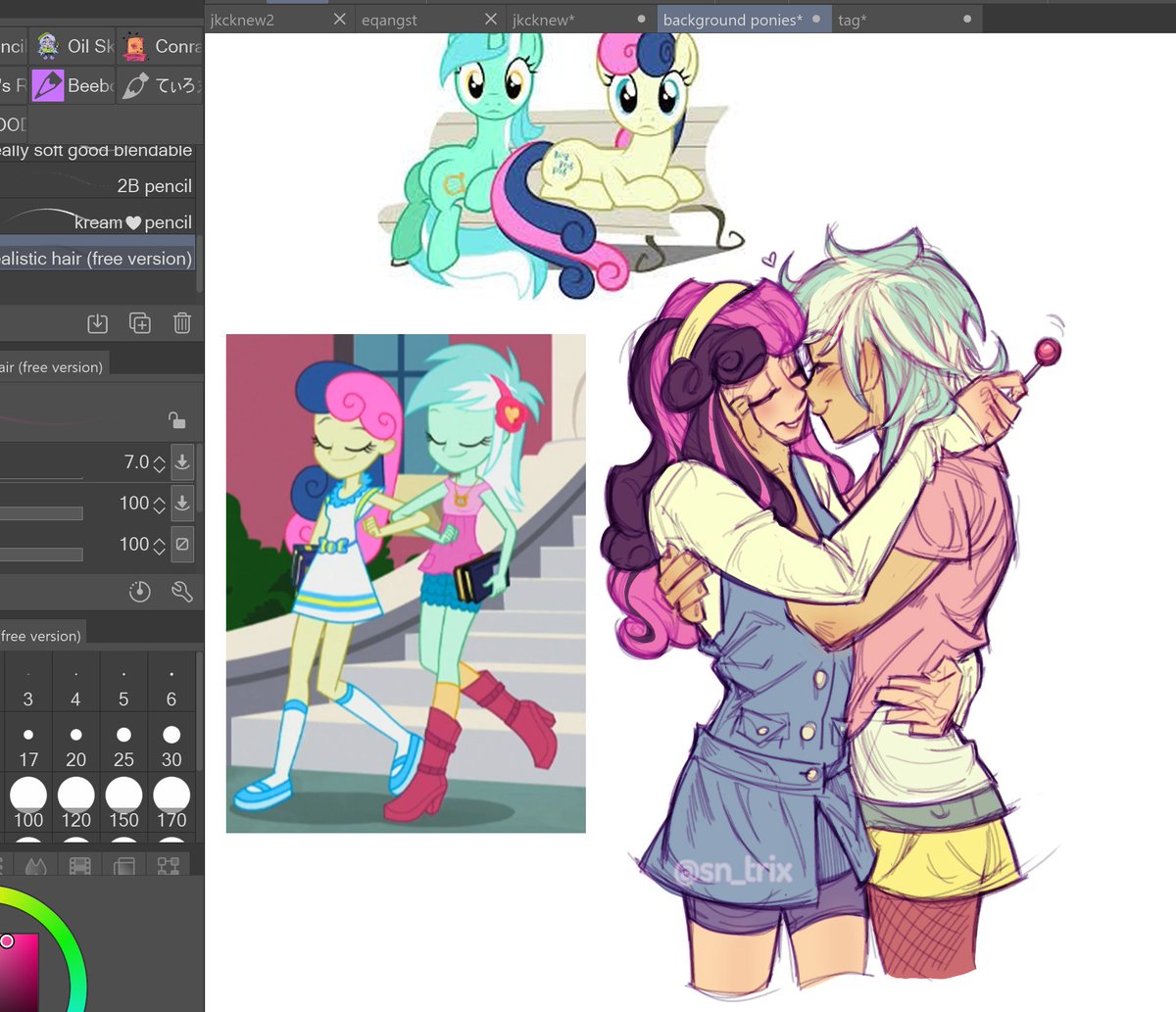Click the node network panel icon
The image size is (1176, 1012).
coord(169,865)
